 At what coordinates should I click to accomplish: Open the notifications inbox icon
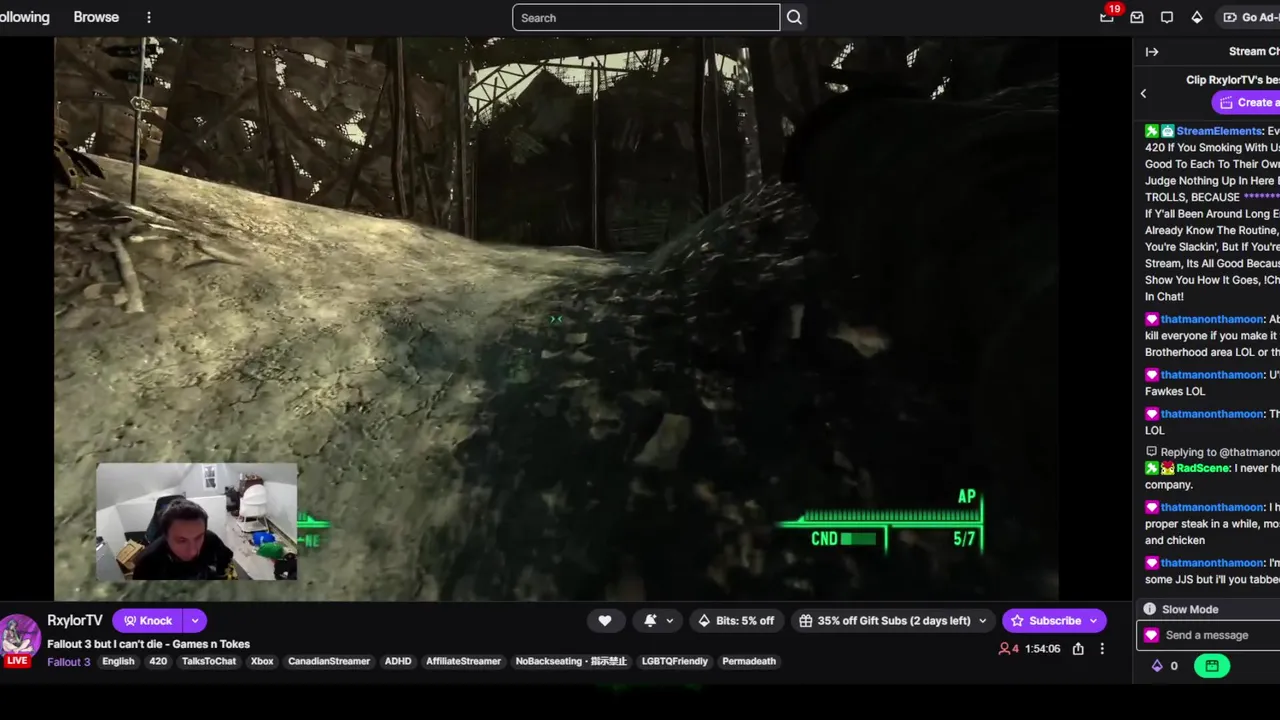tap(1137, 17)
